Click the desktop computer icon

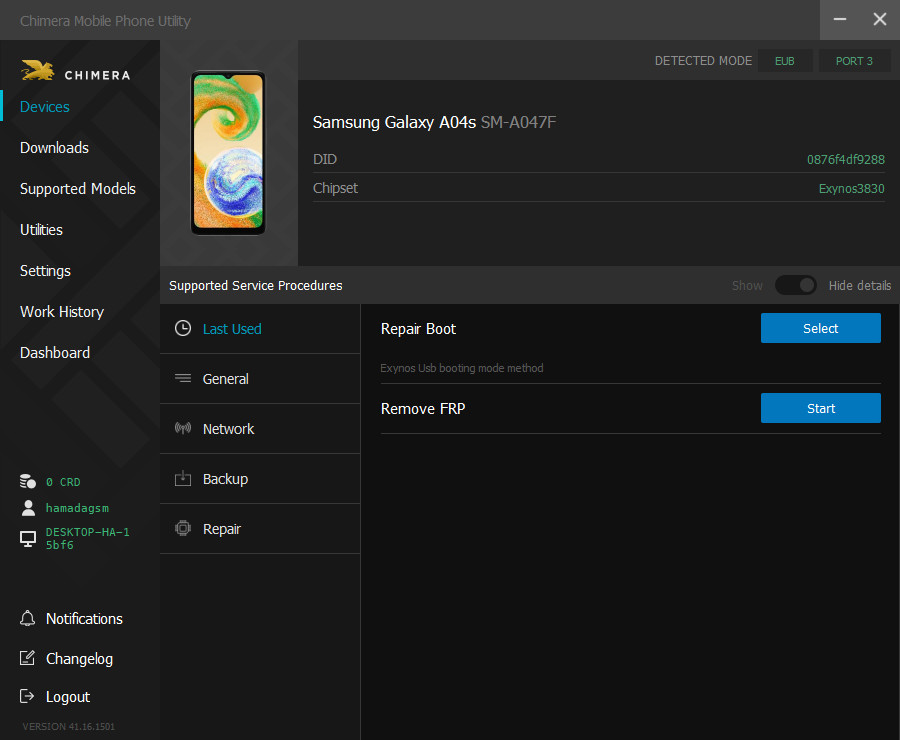click(x=28, y=538)
